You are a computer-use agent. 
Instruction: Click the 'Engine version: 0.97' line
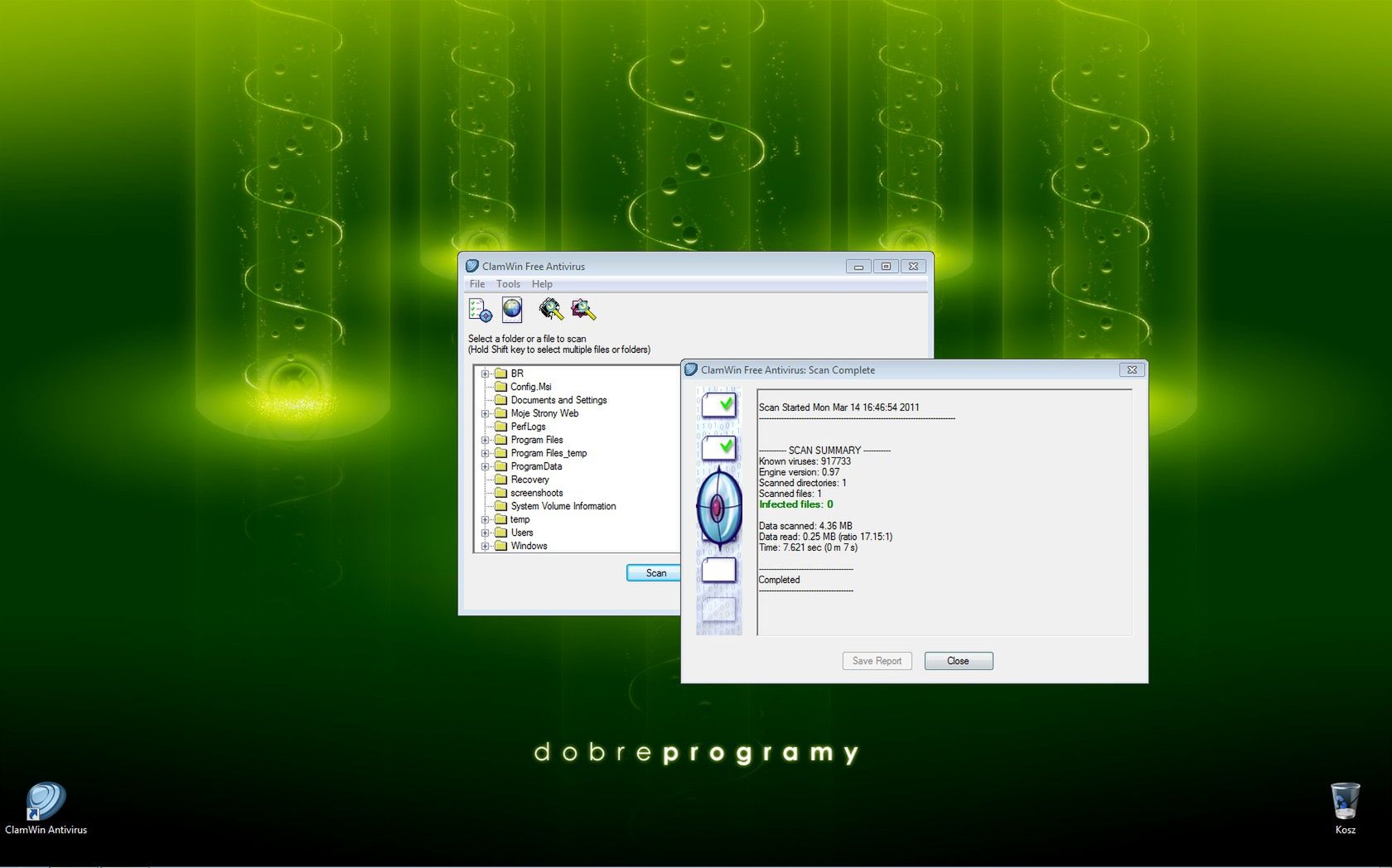800,472
